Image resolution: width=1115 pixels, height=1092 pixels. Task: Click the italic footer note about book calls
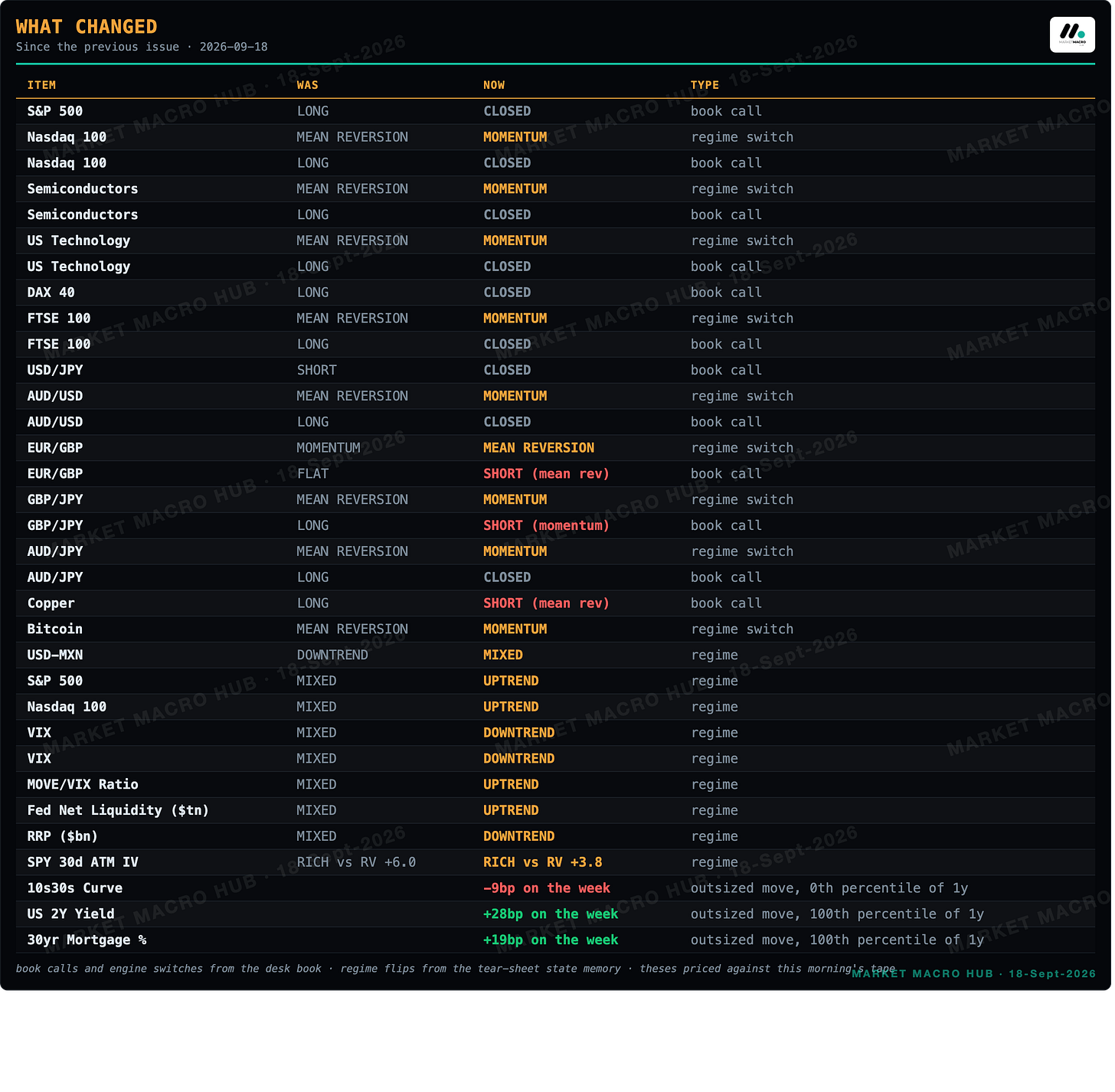point(456,969)
